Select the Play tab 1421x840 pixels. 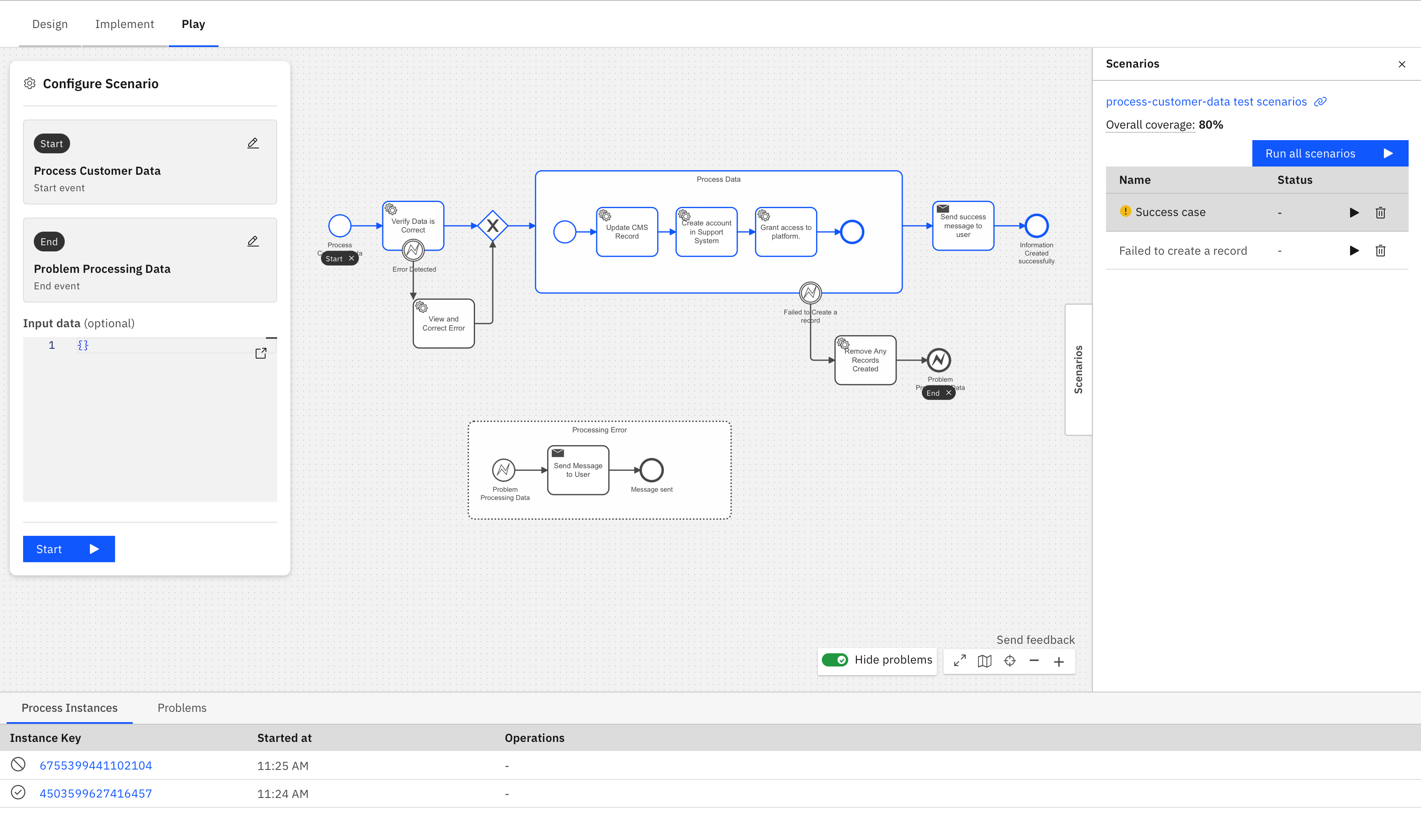click(x=194, y=24)
